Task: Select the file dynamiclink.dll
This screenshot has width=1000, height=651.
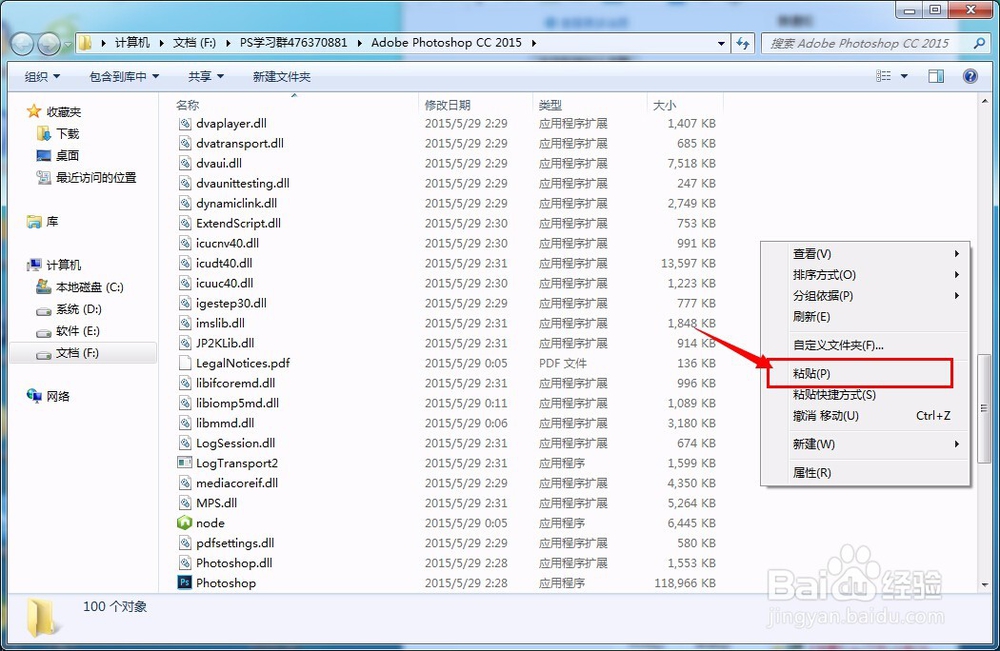Action: [237, 203]
